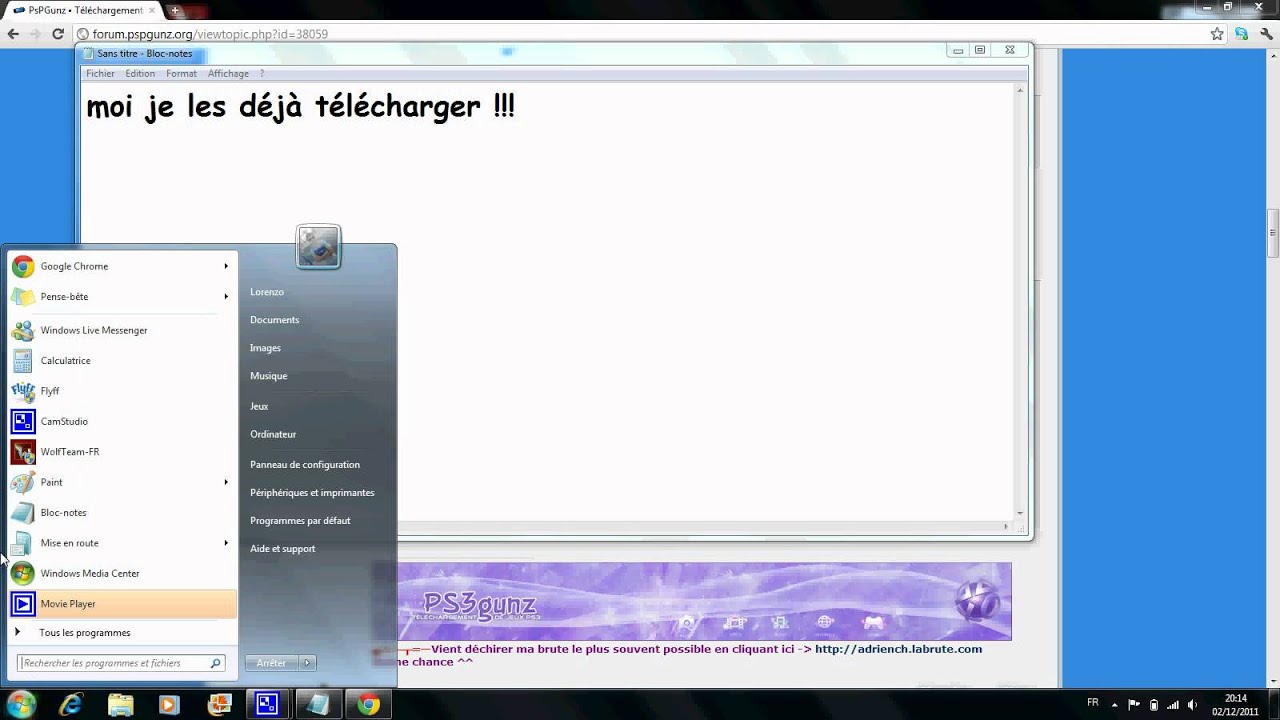The height and width of the screenshot is (720, 1280).
Task: Open Ordinateur from the Start menu
Action: [273, 435]
